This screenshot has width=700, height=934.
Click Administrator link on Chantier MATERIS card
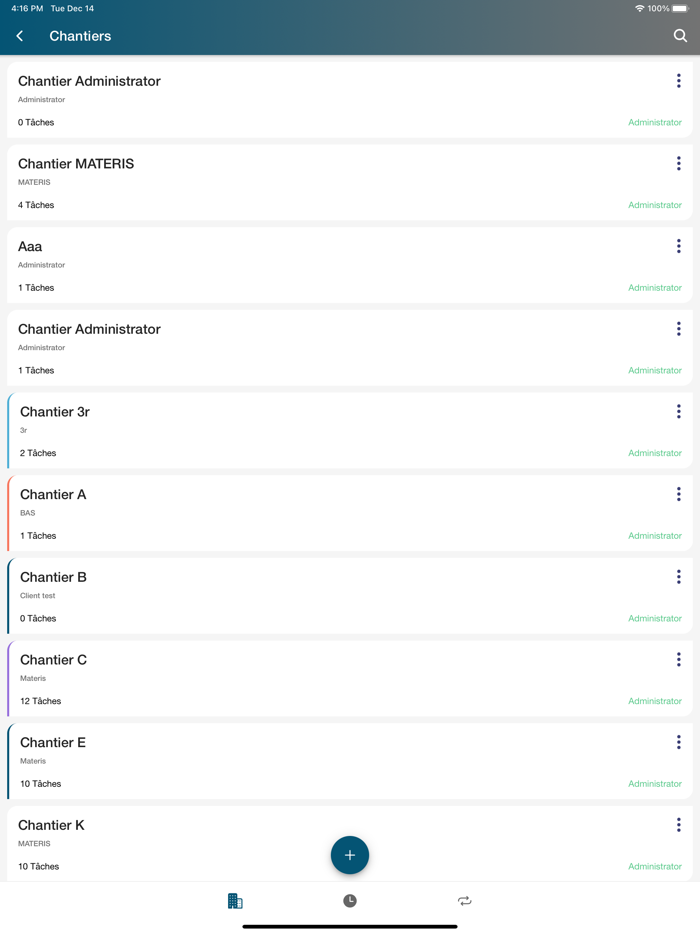pyautogui.click(x=654, y=205)
